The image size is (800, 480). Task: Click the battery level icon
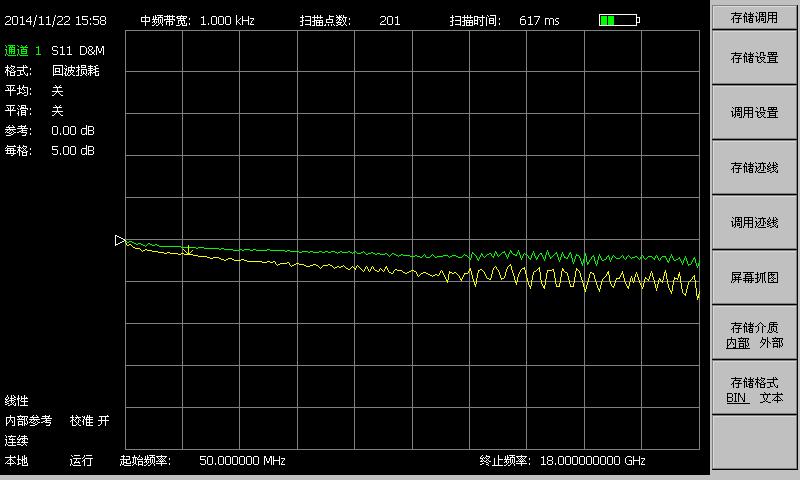(x=618, y=20)
